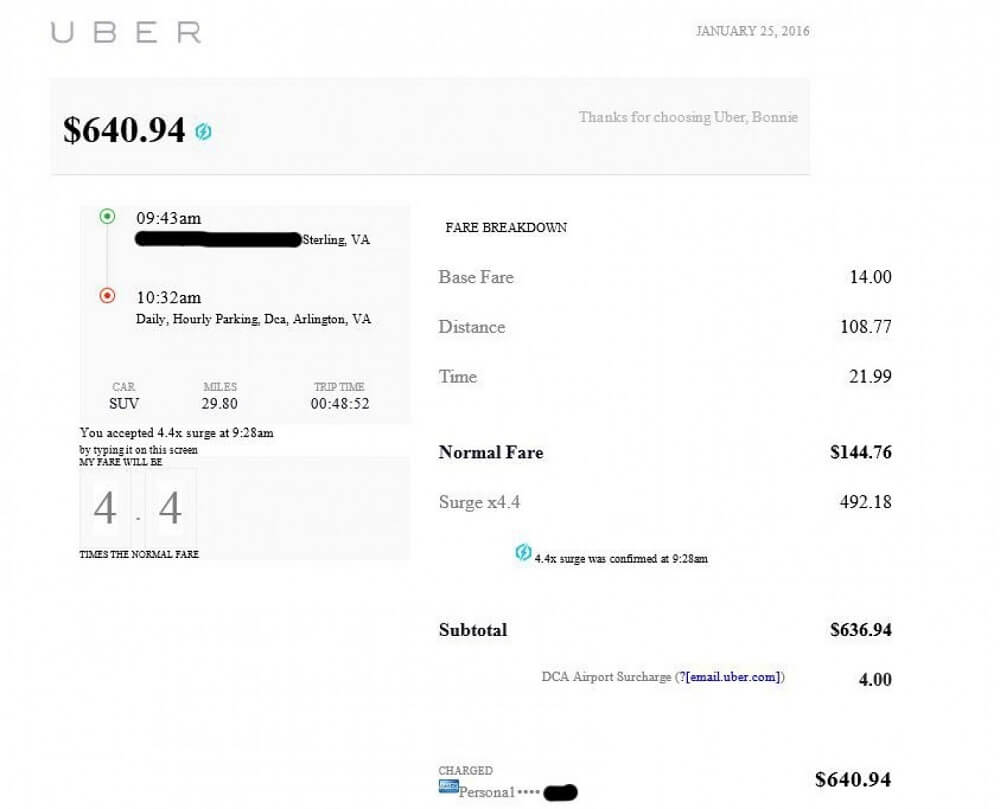Click the UBER logo
This screenshot has width=1000, height=809.
click(126, 32)
